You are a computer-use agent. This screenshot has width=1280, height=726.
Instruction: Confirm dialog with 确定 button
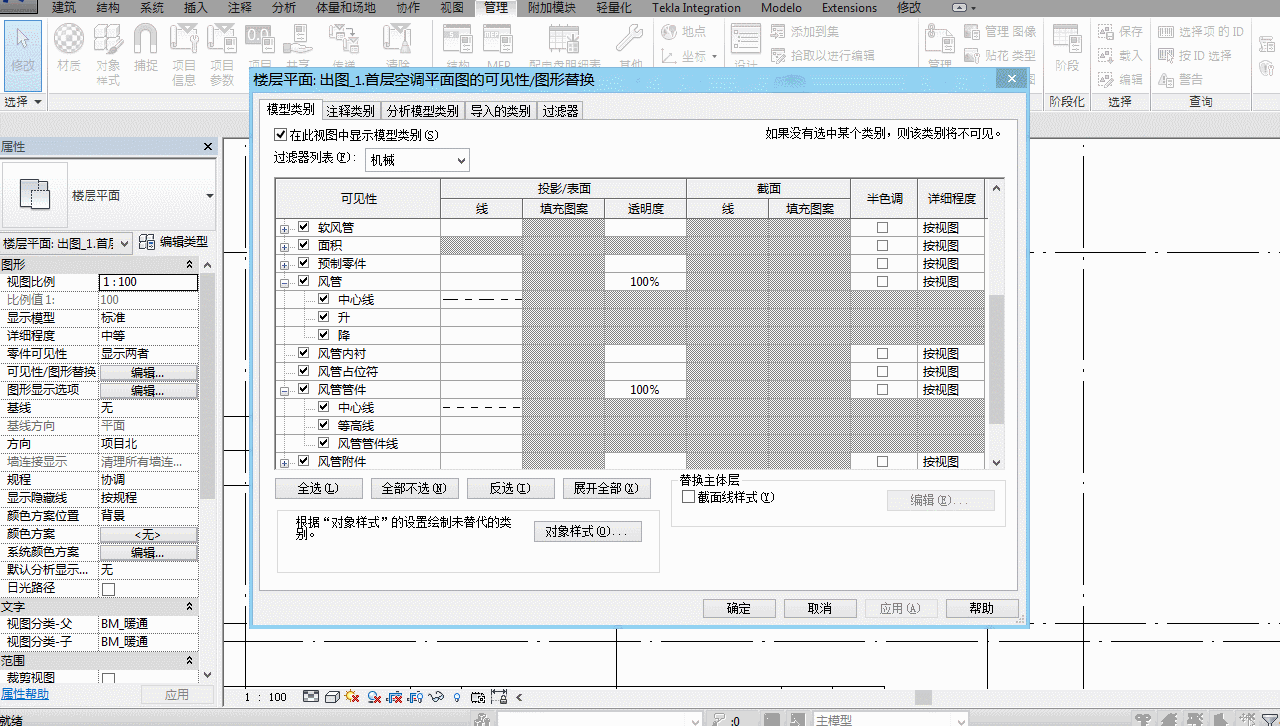[x=739, y=608]
